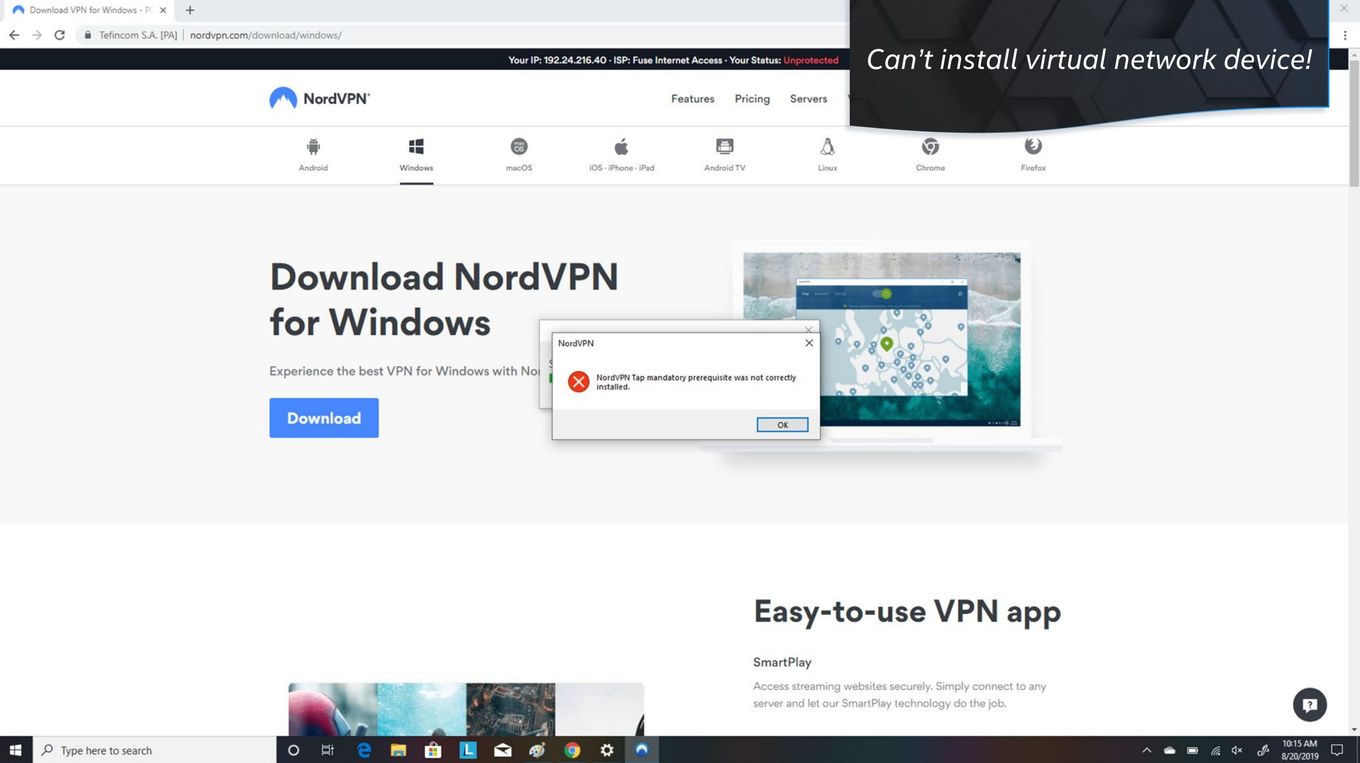Select the Android TV platform icon
The width and height of the screenshot is (1360, 763).
[x=725, y=147]
